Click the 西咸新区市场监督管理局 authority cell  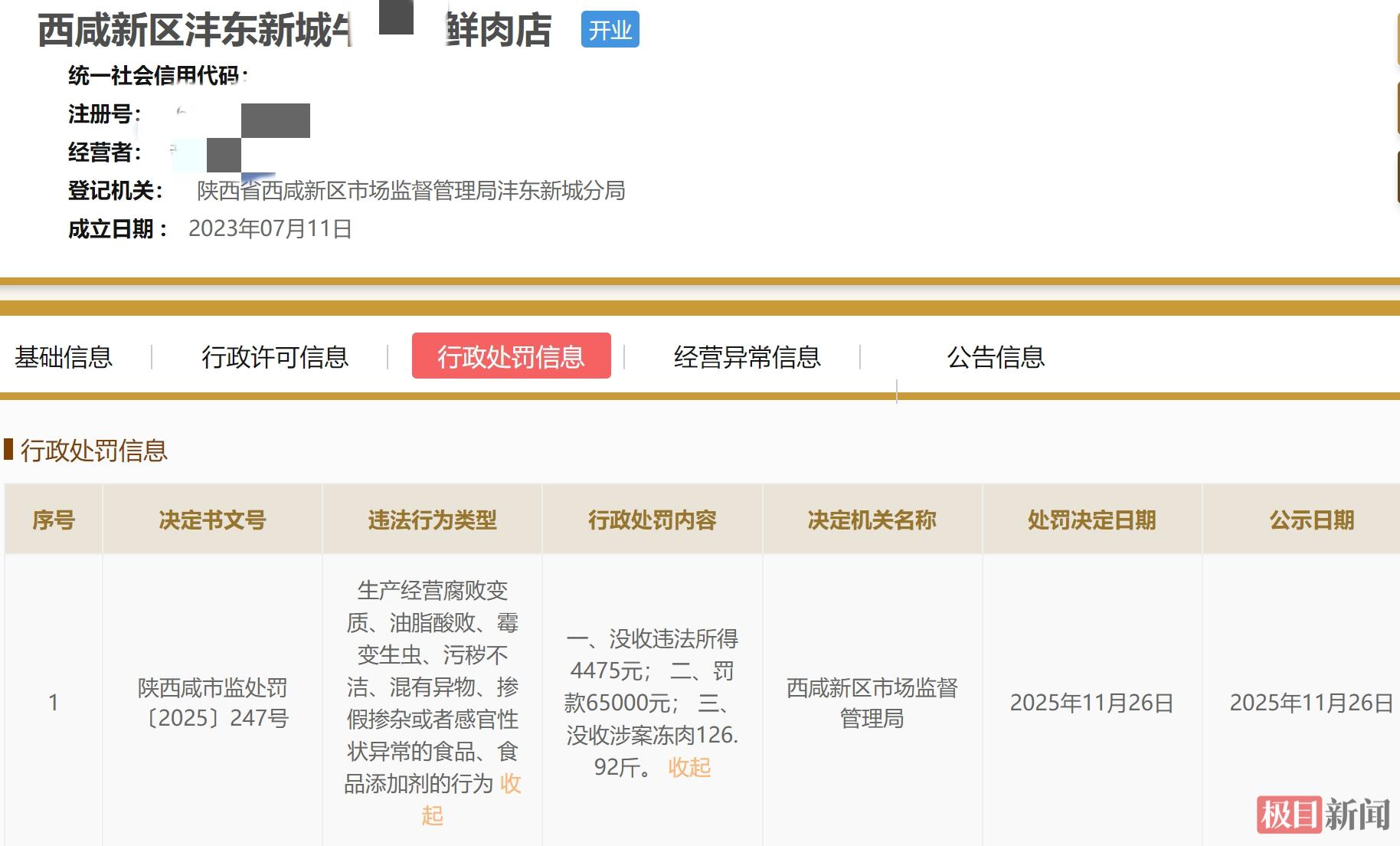point(872,703)
